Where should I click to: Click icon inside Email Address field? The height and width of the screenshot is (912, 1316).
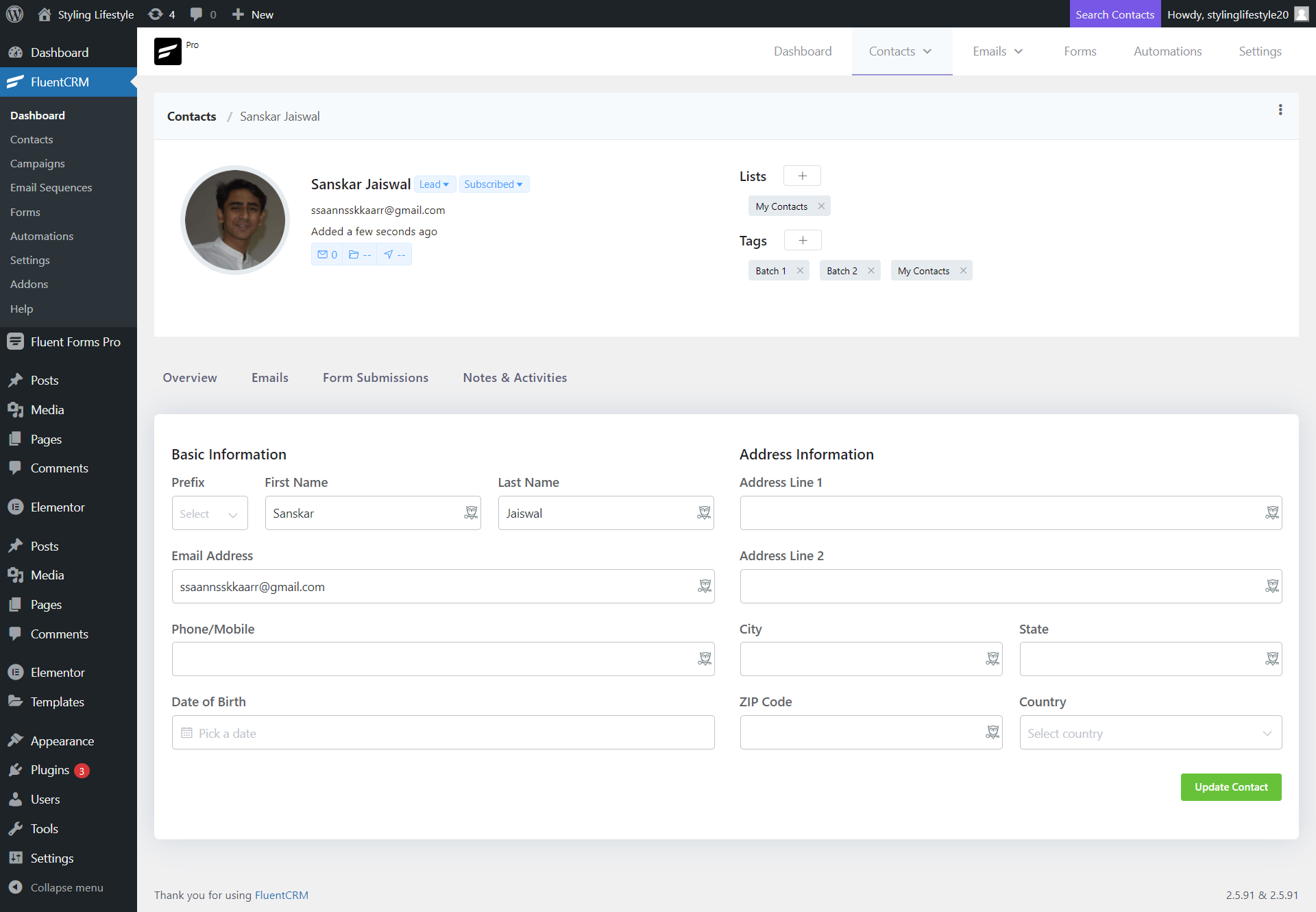click(x=705, y=586)
